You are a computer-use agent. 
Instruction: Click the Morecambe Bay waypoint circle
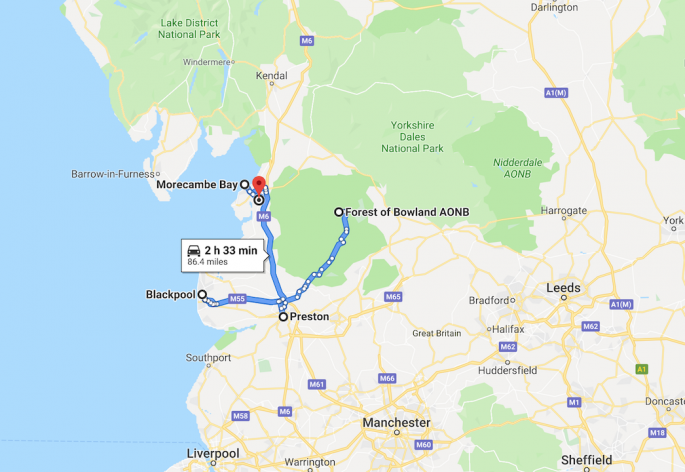(245, 184)
